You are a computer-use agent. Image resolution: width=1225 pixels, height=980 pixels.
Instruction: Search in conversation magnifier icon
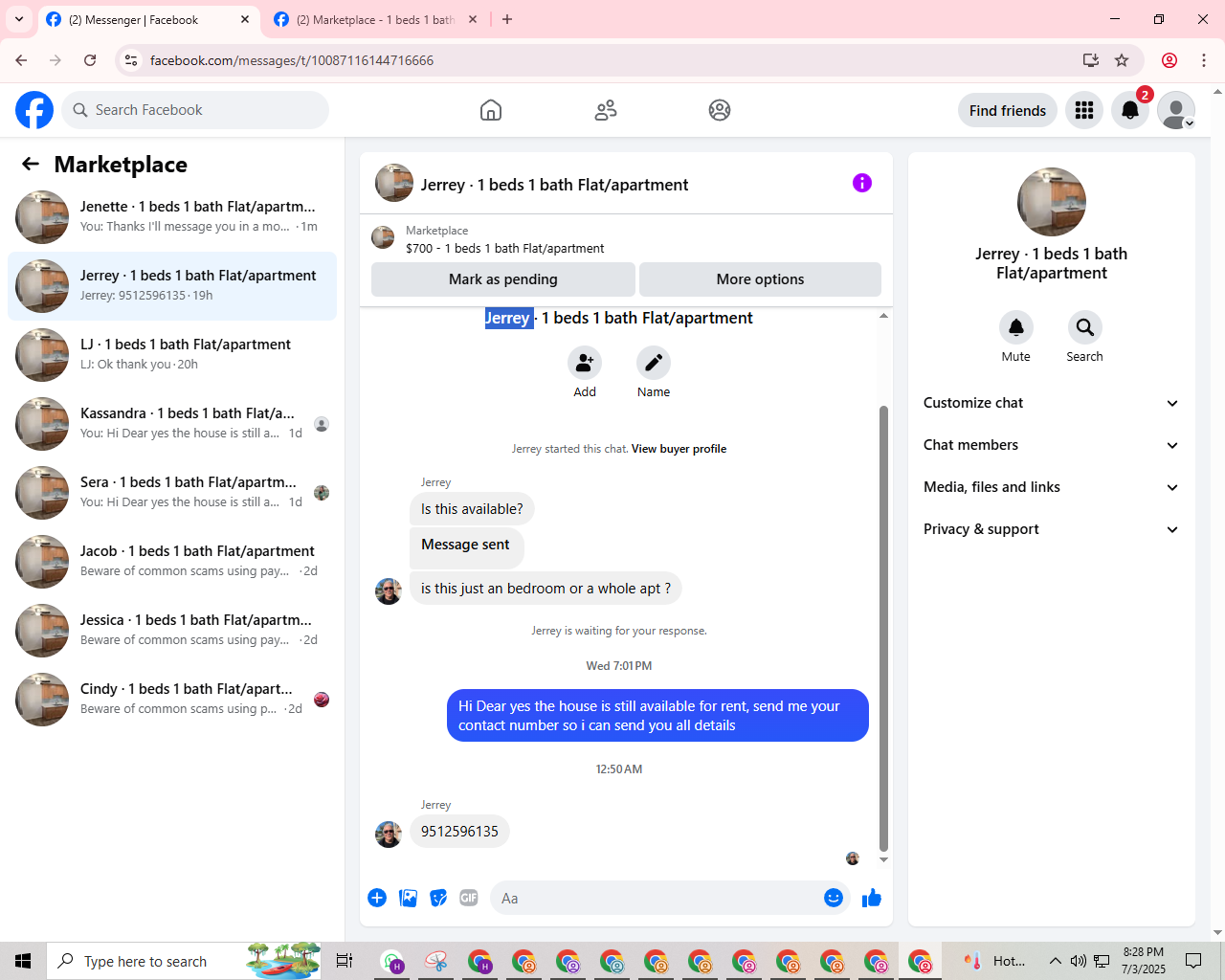[1085, 327]
